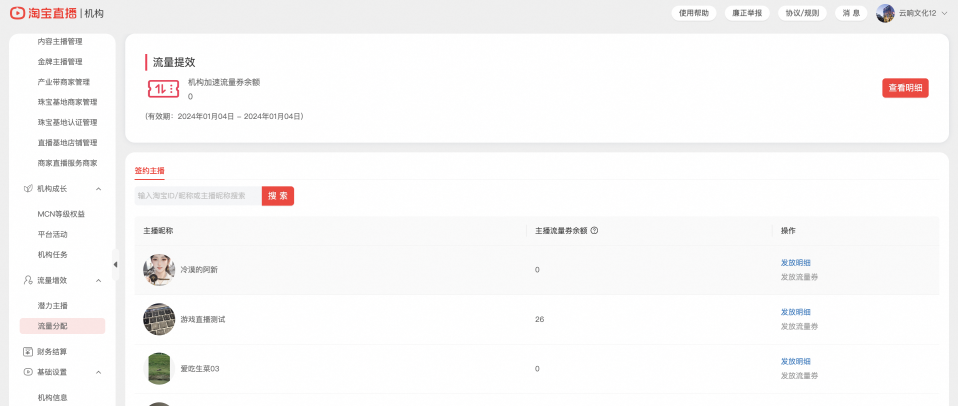Open 发放明细 for 游戏直播测试

[x=795, y=312]
